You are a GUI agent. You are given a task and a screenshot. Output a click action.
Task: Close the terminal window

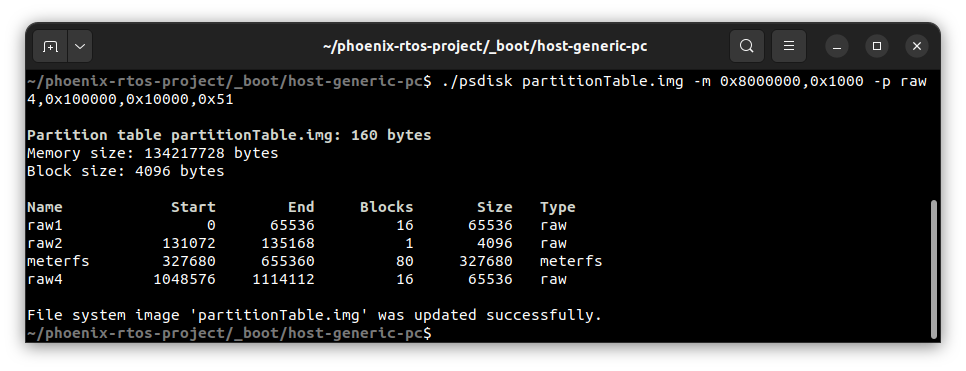coord(917,46)
